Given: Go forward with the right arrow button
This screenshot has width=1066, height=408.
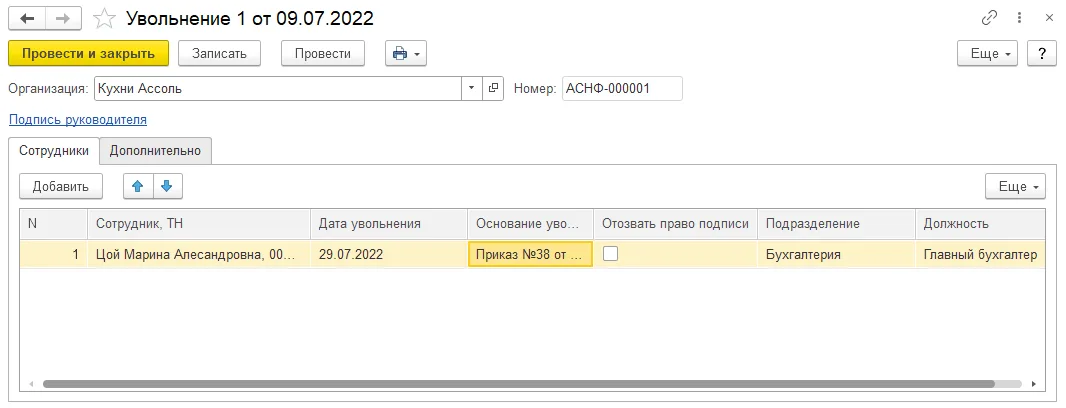Looking at the screenshot, I should [x=63, y=18].
